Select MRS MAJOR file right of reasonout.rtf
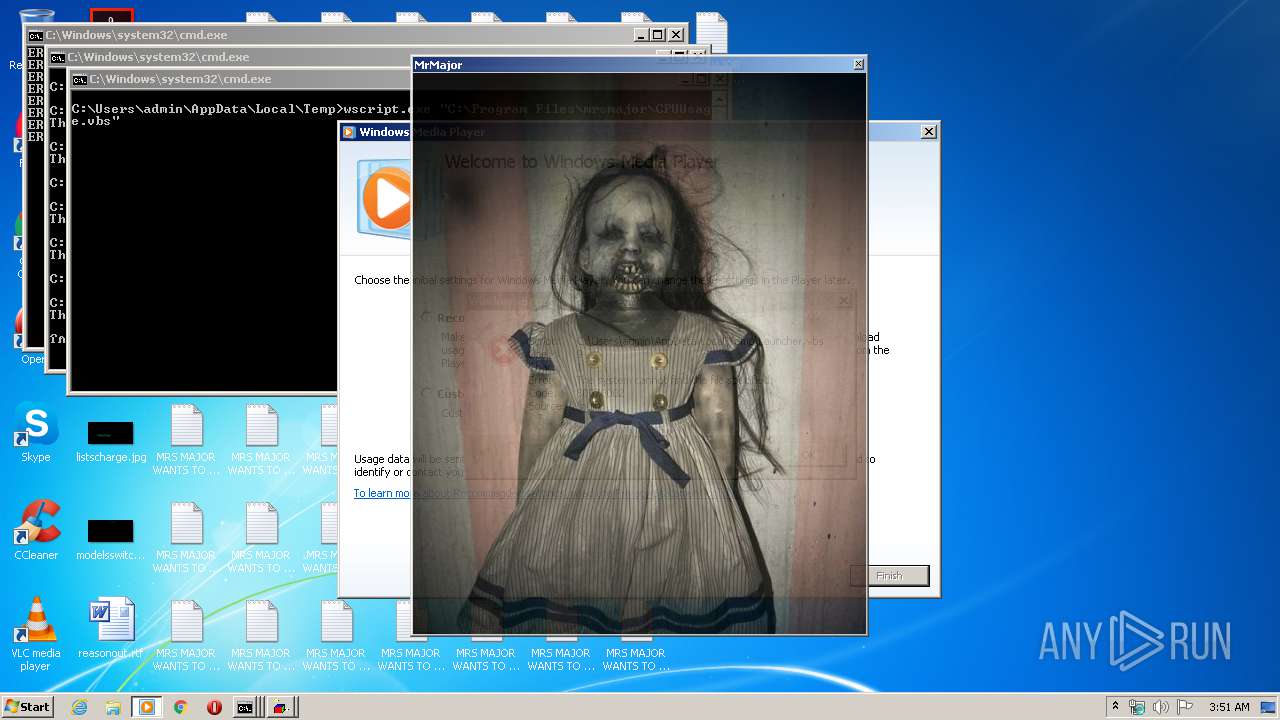Image resolution: width=1280 pixels, height=720 pixels. coord(186,636)
